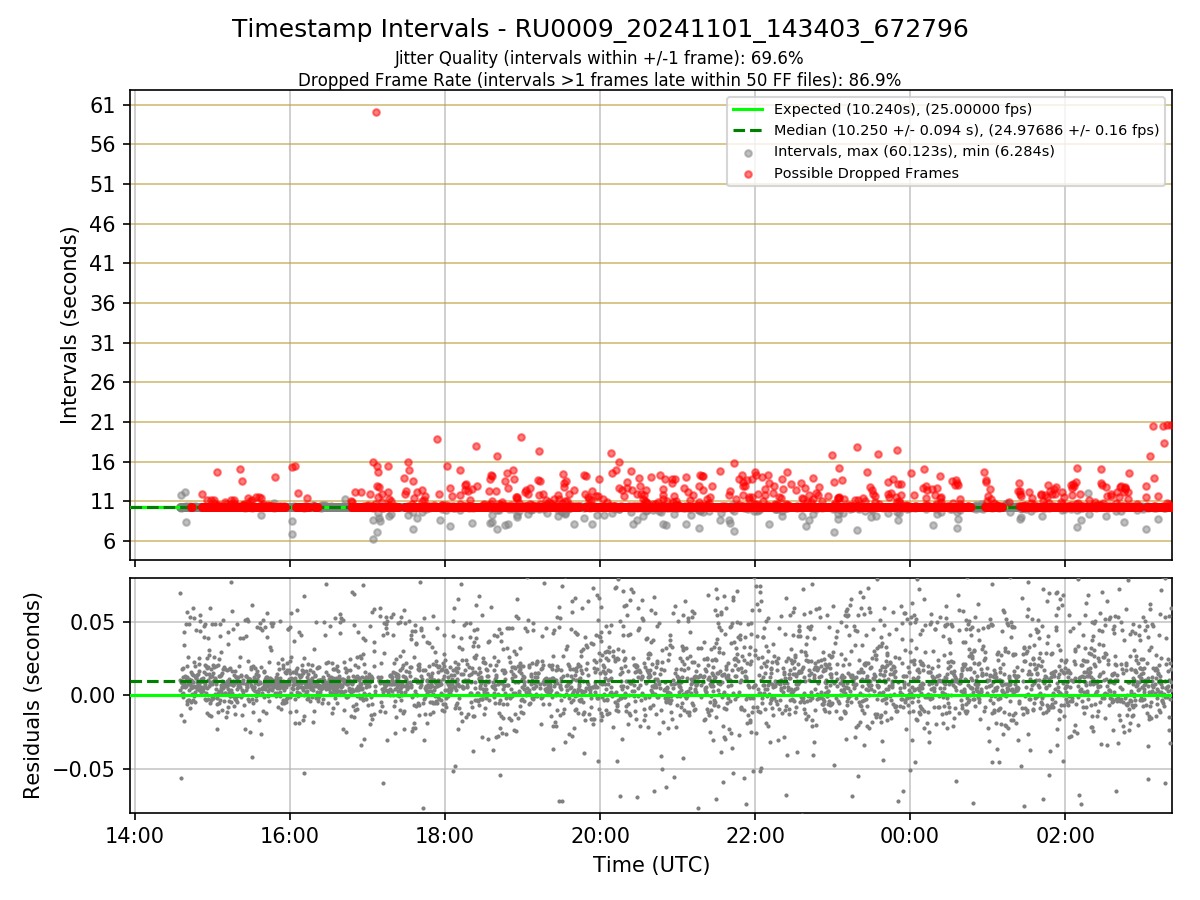Click the 61 tick on intervals axis
This screenshot has width=1200, height=900.
(x=105, y=105)
